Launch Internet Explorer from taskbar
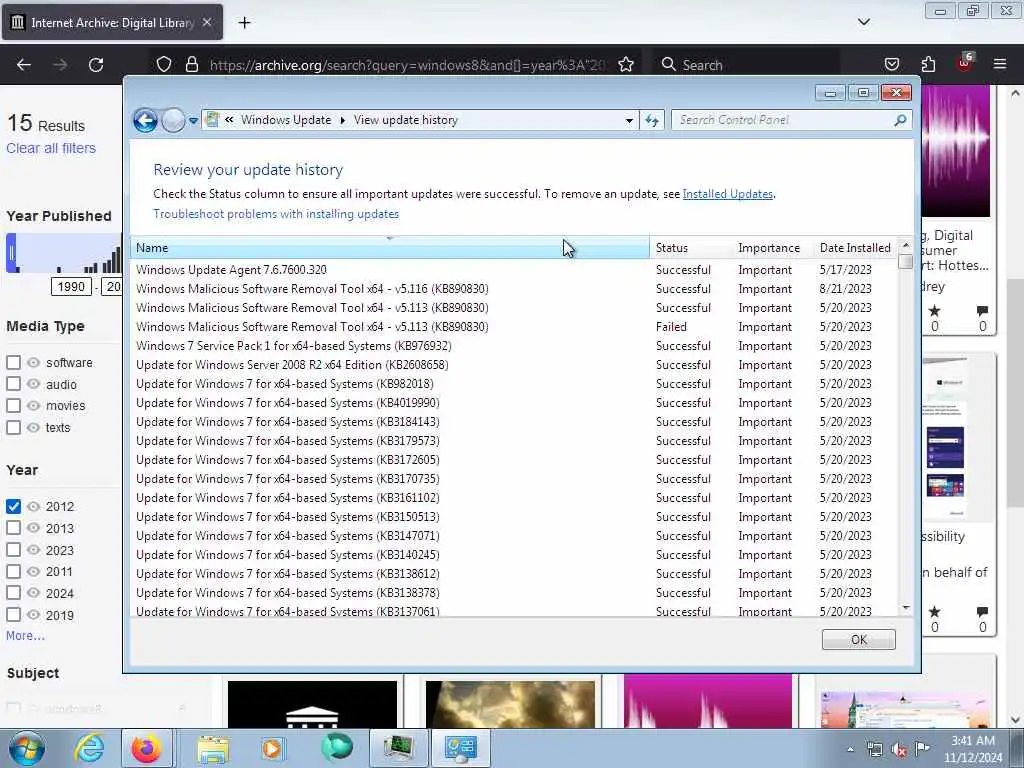 tap(89, 748)
